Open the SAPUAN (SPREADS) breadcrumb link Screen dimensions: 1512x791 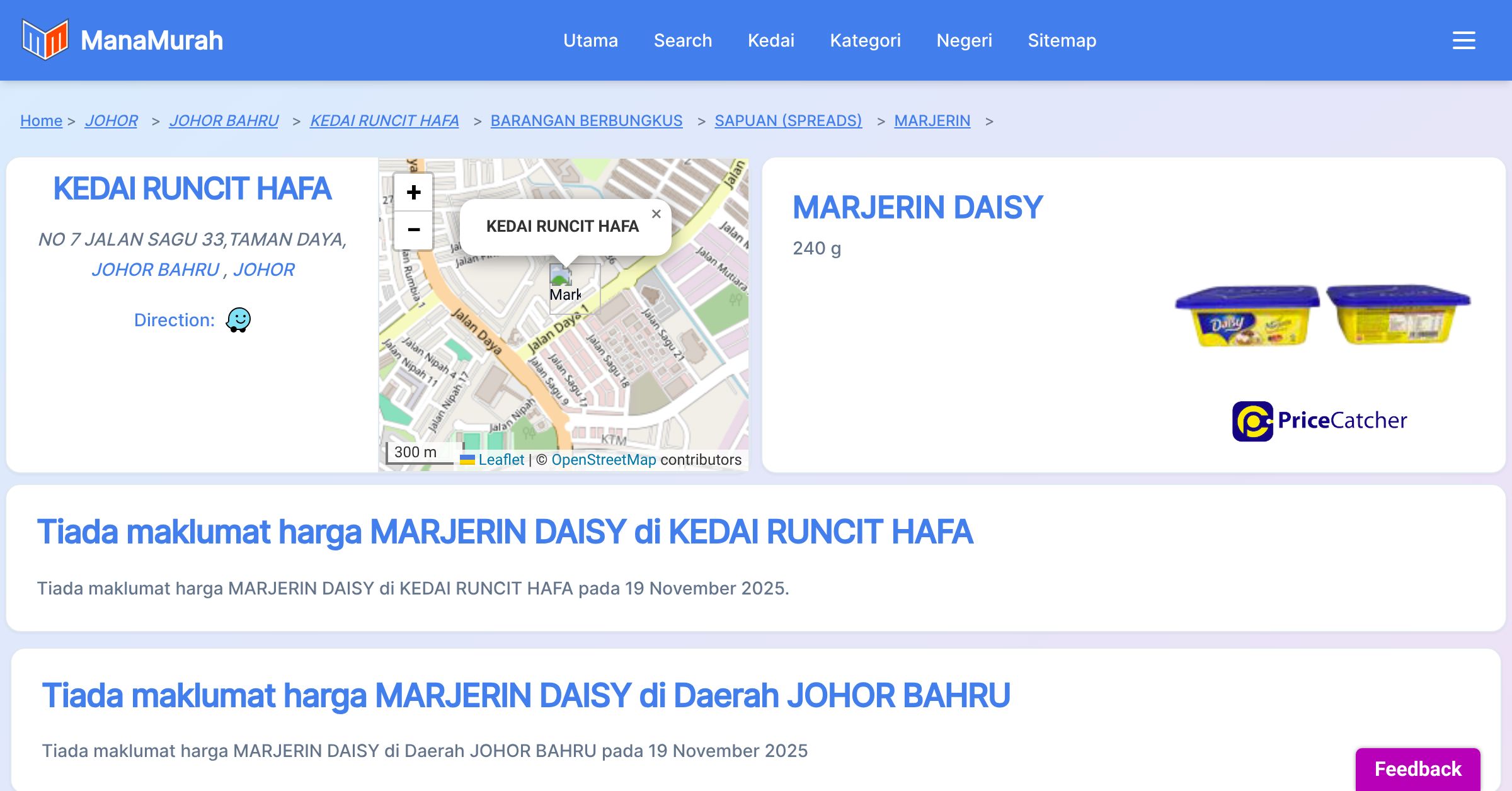coord(787,120)
